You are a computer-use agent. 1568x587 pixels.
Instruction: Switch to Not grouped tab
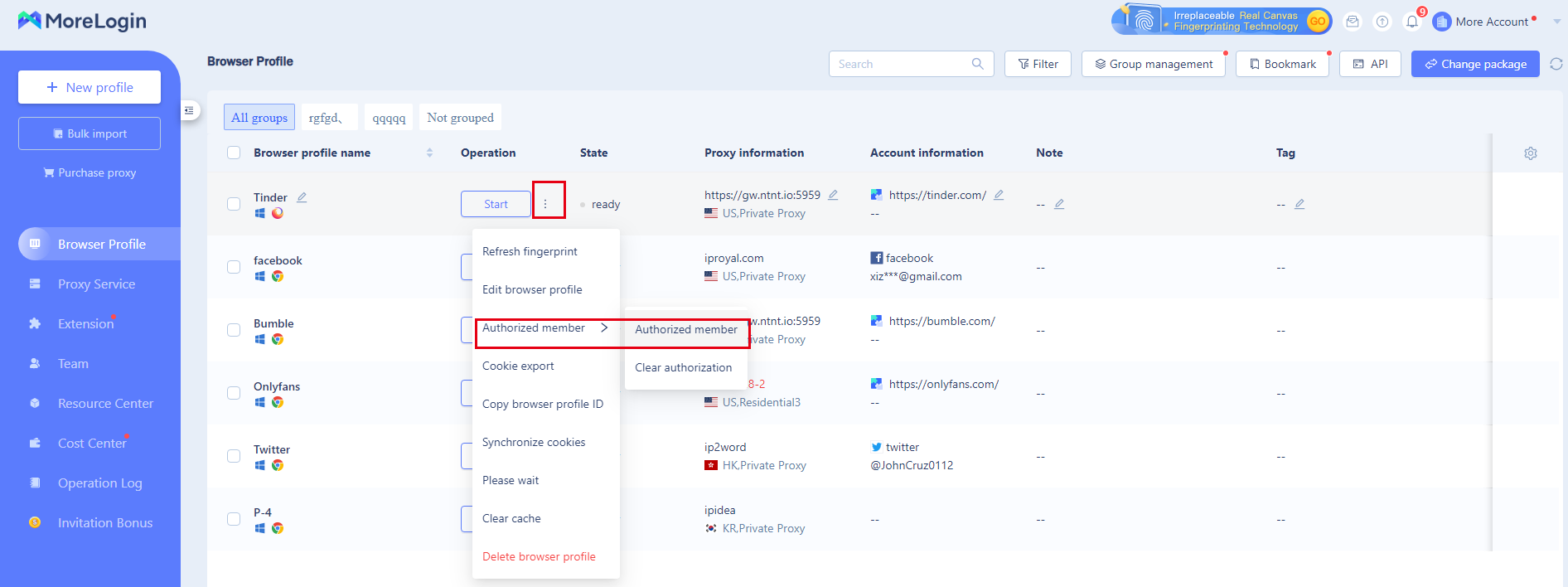[460, 117]
